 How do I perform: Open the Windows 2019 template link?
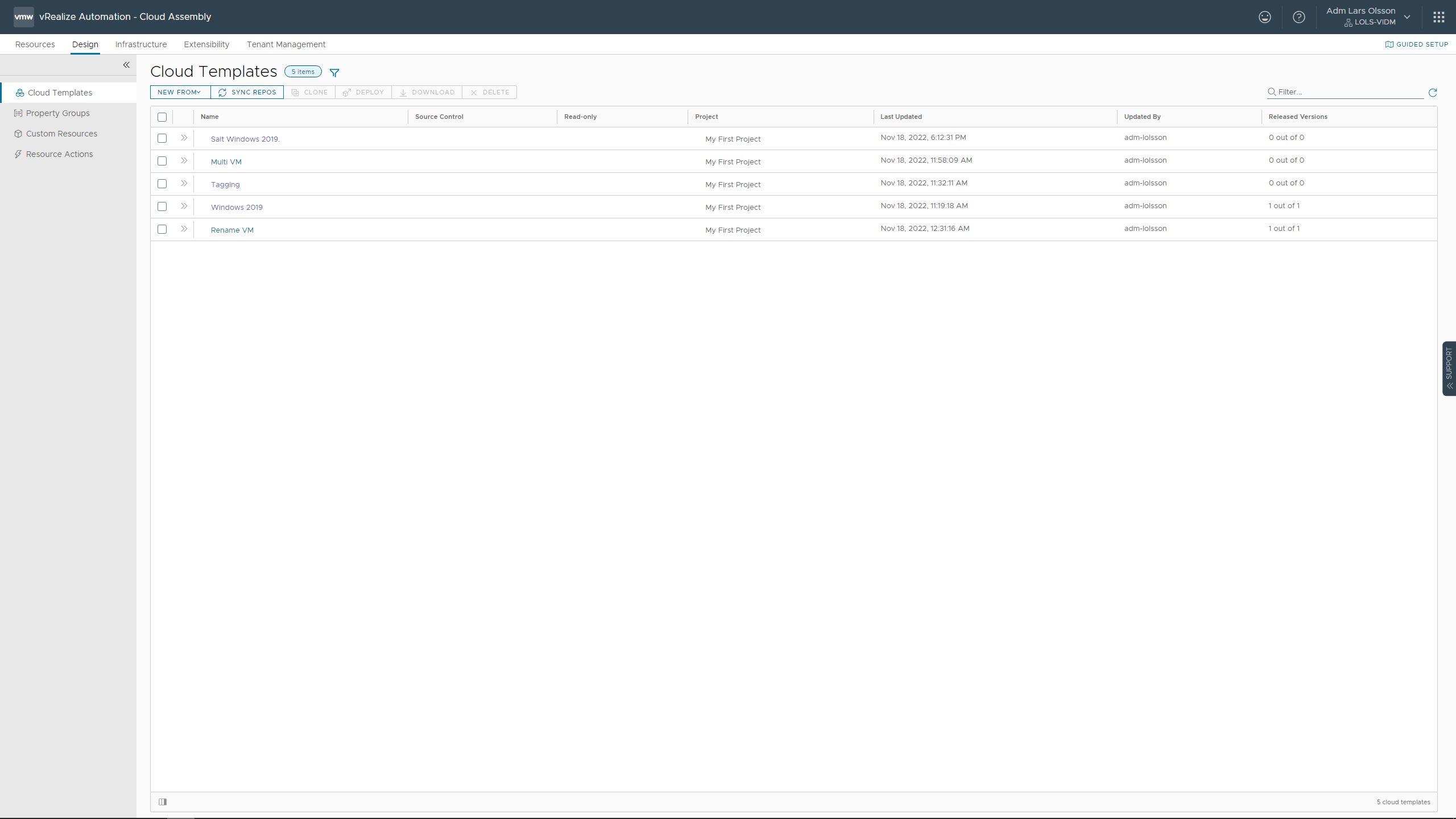point(237,207)
